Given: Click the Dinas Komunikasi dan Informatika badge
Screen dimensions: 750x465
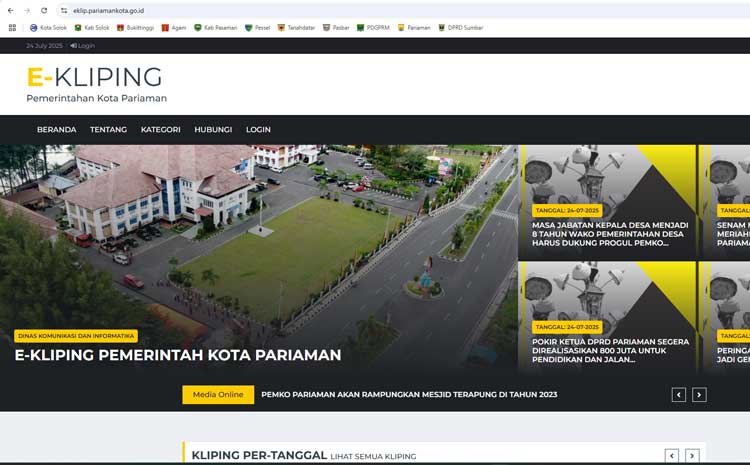Looking at the screenshot, I should click(76, 336).
